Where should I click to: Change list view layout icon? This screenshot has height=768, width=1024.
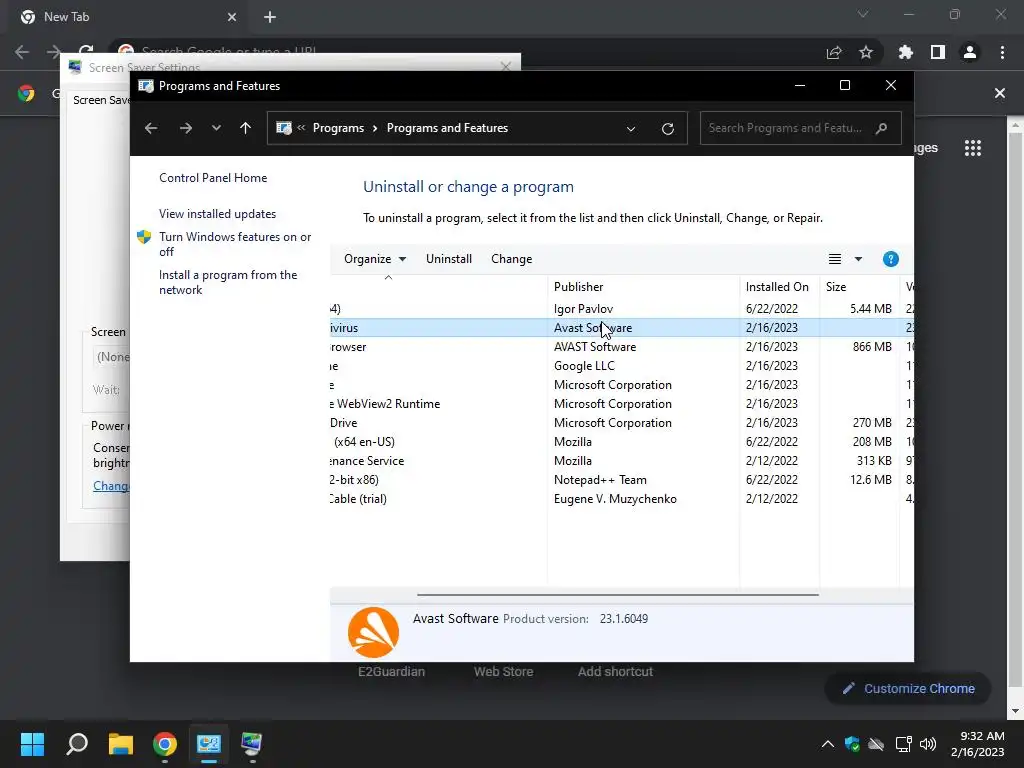point(835,259)
